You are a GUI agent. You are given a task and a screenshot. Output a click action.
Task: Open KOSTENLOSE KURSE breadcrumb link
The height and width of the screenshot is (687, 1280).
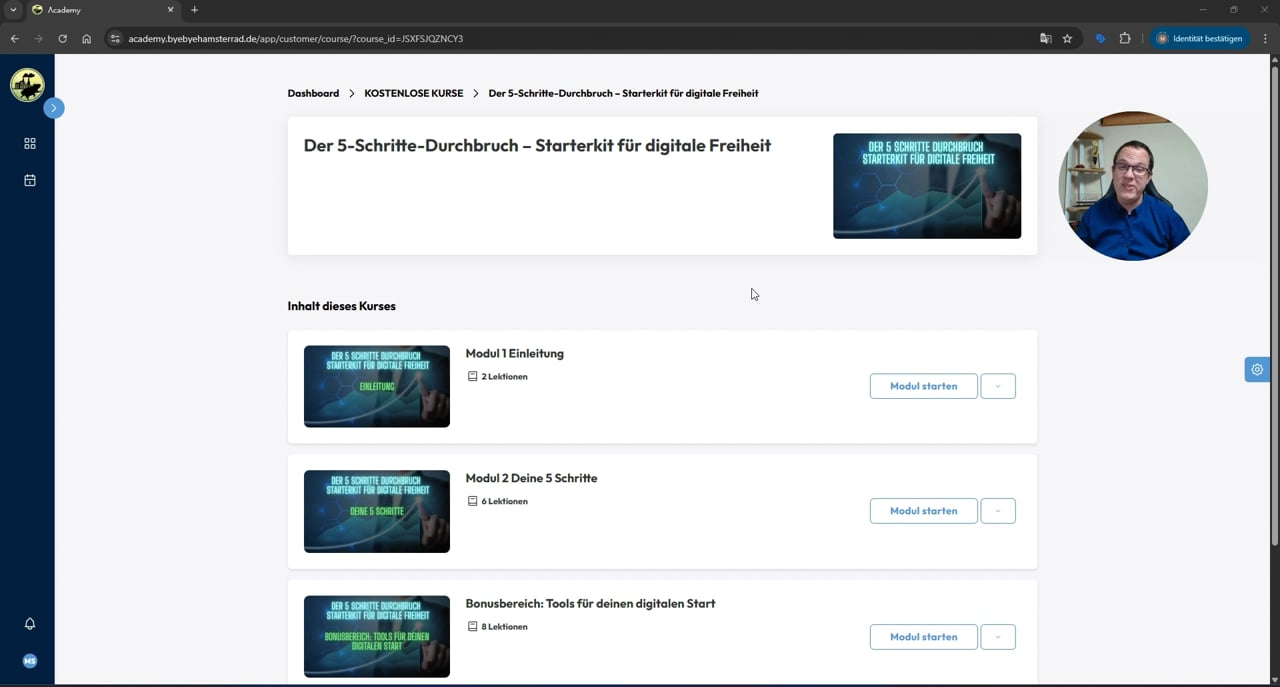point(414,93)
